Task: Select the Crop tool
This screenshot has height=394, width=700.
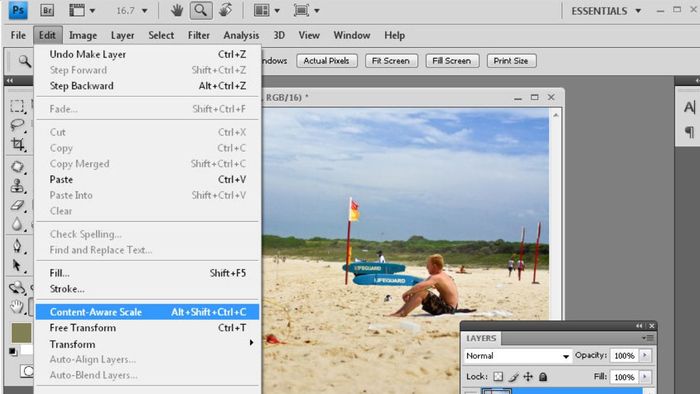Action: click(x=17, y=144)
